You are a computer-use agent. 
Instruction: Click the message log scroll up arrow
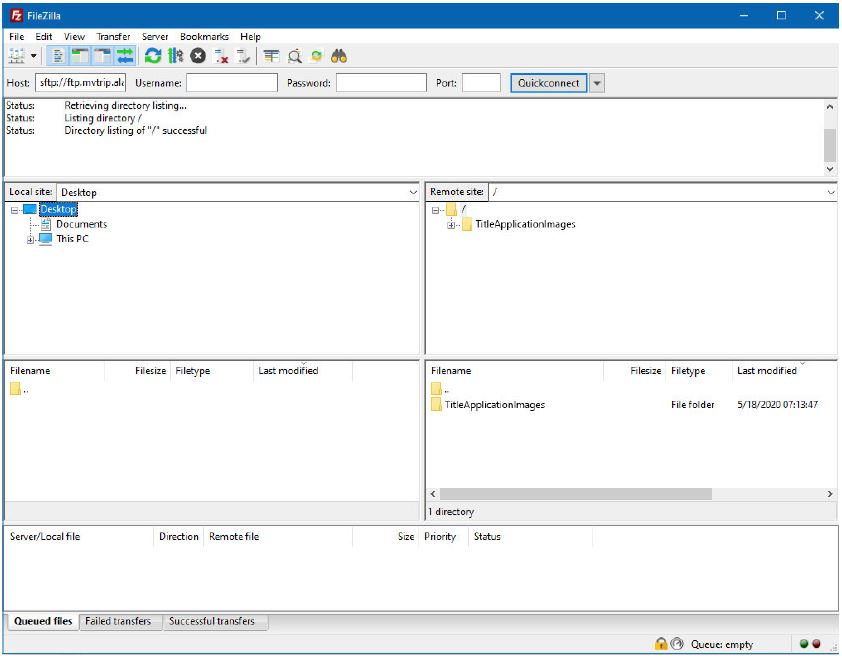[830, 106]
